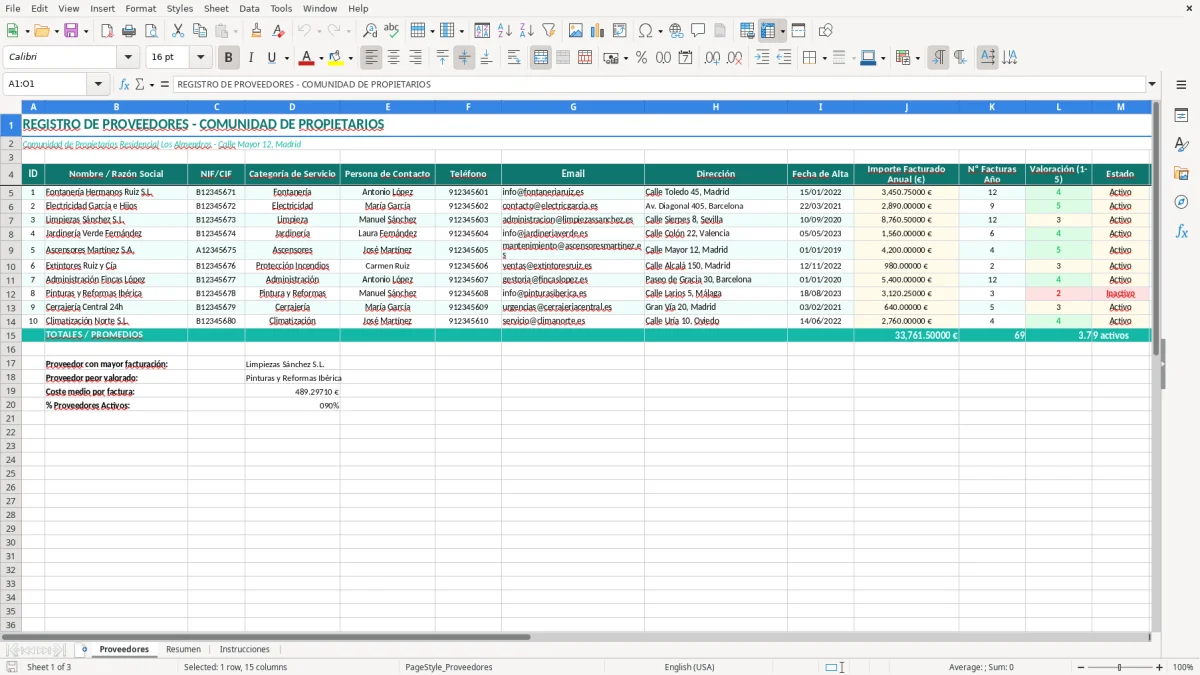Image resolution: width=1200 pixels, height=675 pixels.
Task: Open the Borders dropdown arrow
Action: coord(823,58)
